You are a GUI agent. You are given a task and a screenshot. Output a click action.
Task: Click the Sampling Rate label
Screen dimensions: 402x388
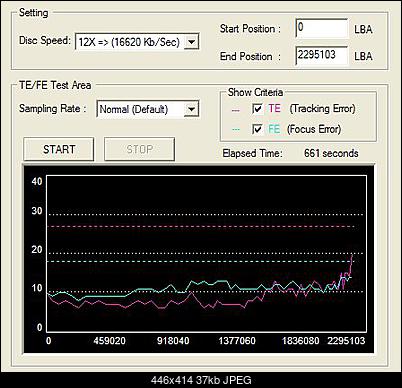pyautogui.click(x=53, y=109)
